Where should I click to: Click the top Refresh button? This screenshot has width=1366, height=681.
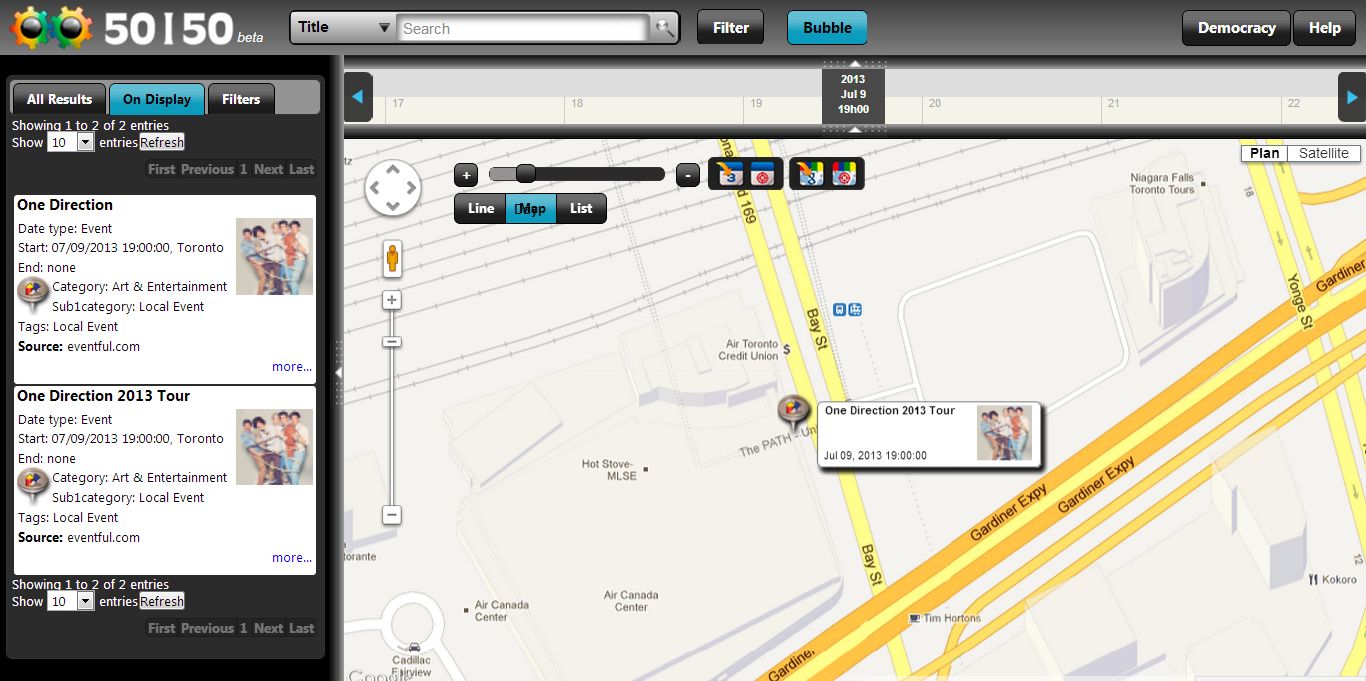tap(161, 142)
